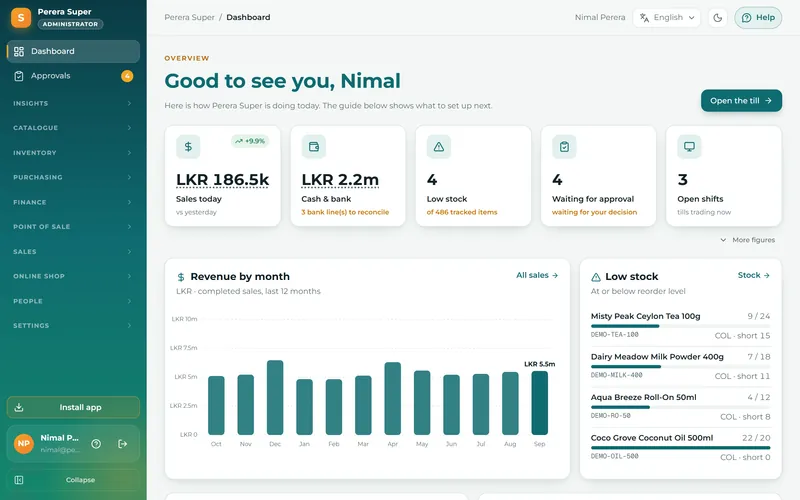The width and height of the screenshot is (800, 500).
Task: Click the Open the till button
Action: (741, 101)
